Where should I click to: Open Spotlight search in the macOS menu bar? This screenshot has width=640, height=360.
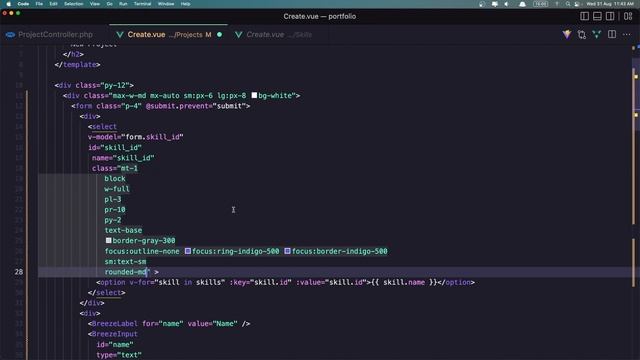point(567,4)
